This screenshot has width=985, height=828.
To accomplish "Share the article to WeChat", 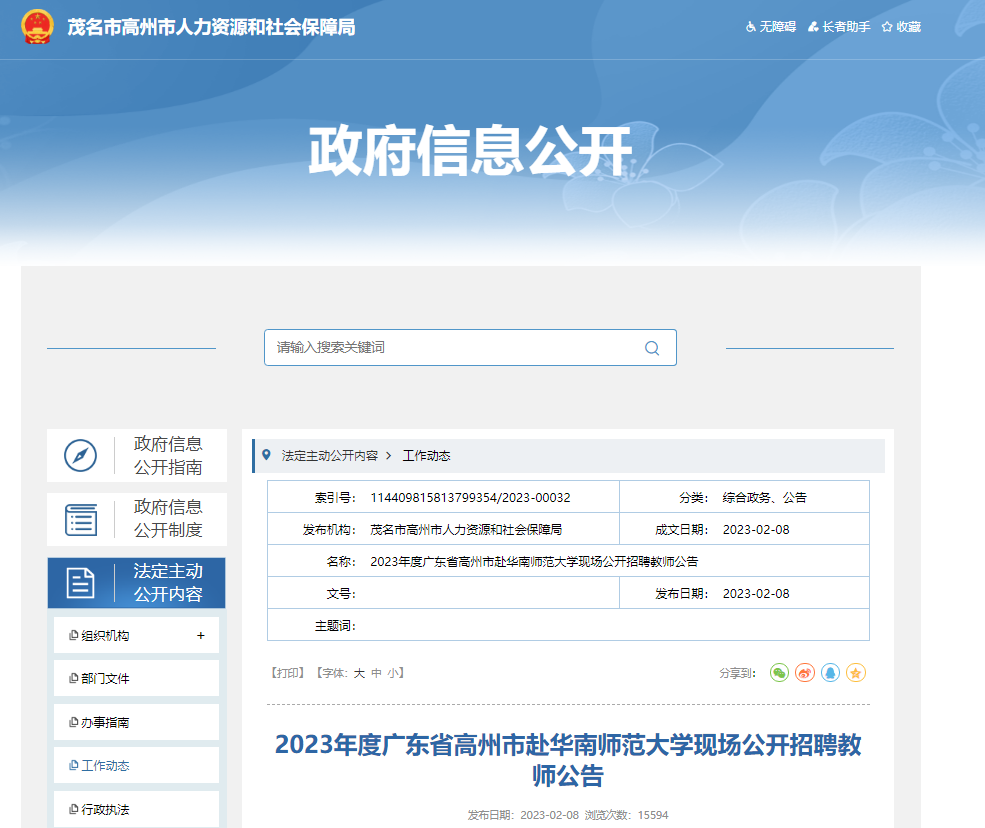I will [x=779, y=673].
